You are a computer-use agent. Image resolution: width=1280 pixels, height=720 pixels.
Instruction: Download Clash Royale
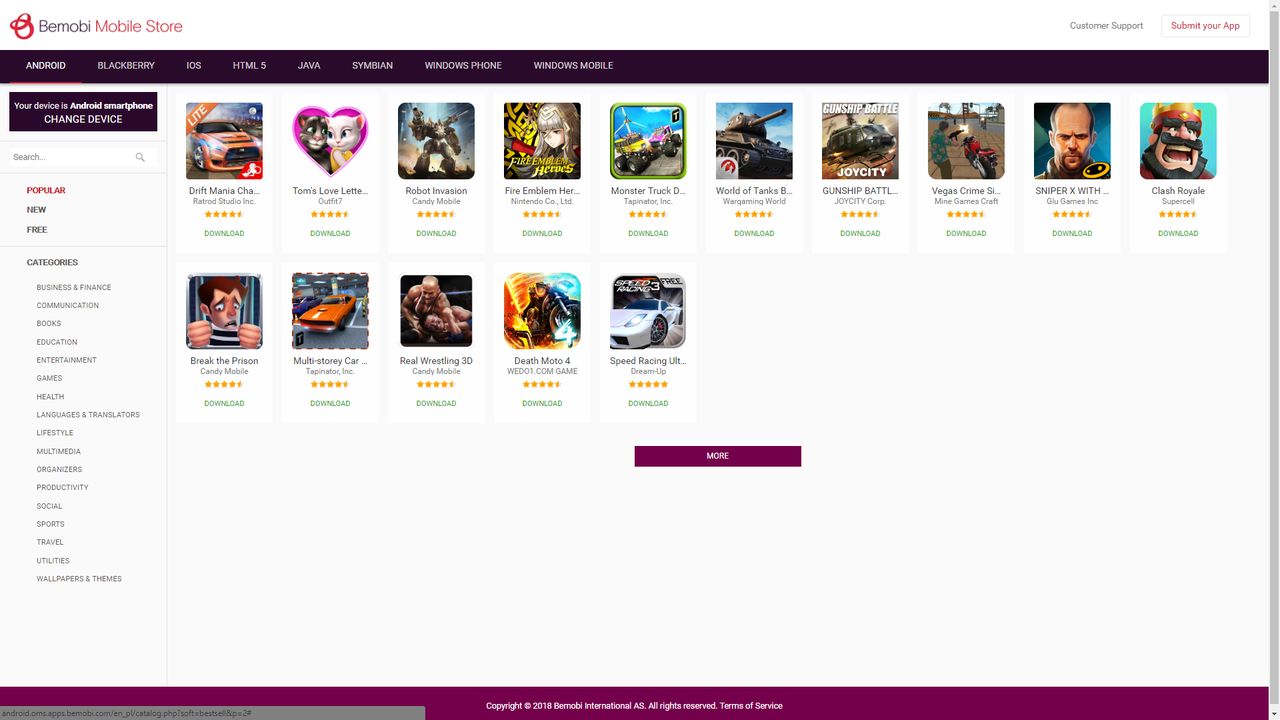[1178, 234]
